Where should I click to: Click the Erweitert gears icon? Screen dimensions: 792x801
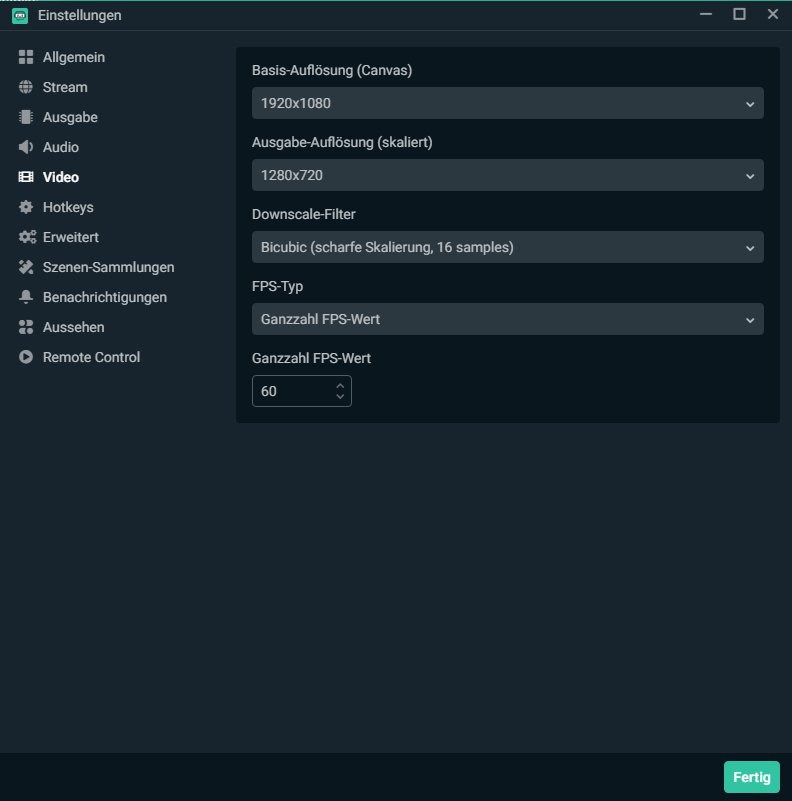(27, 238)
